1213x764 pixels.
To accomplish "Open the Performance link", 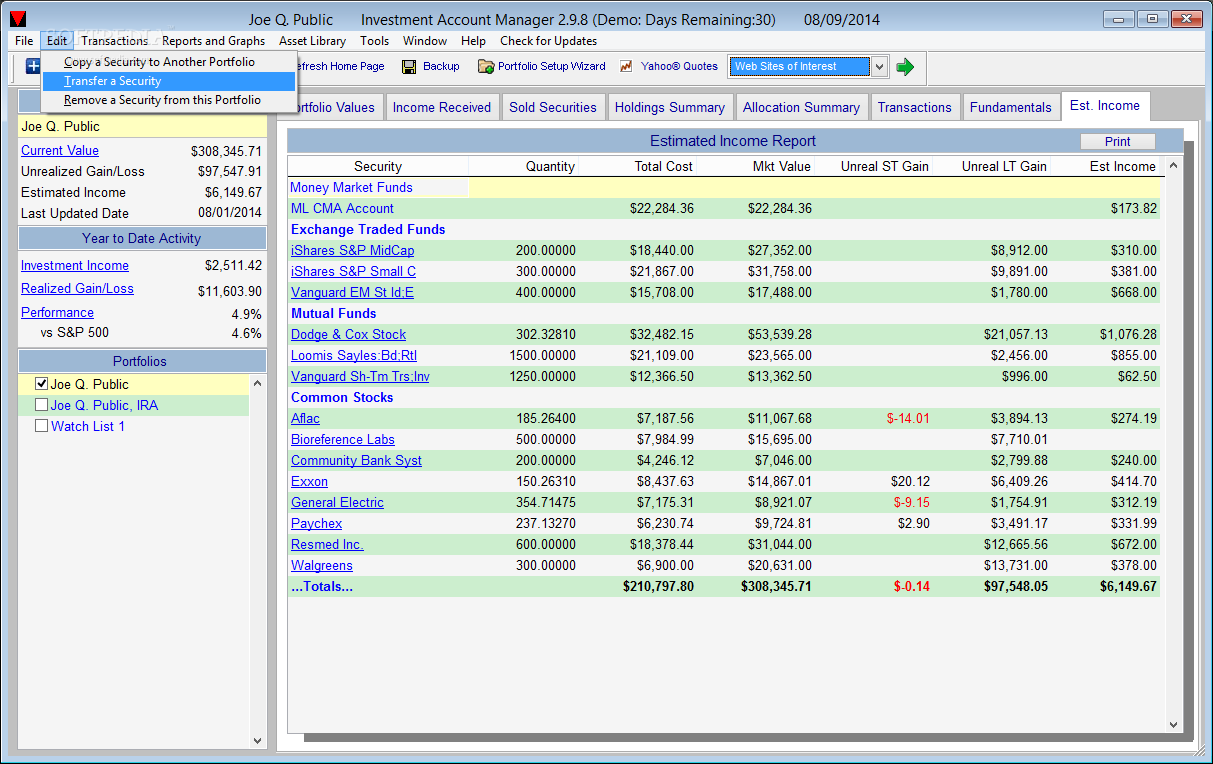I will point(57,313).
